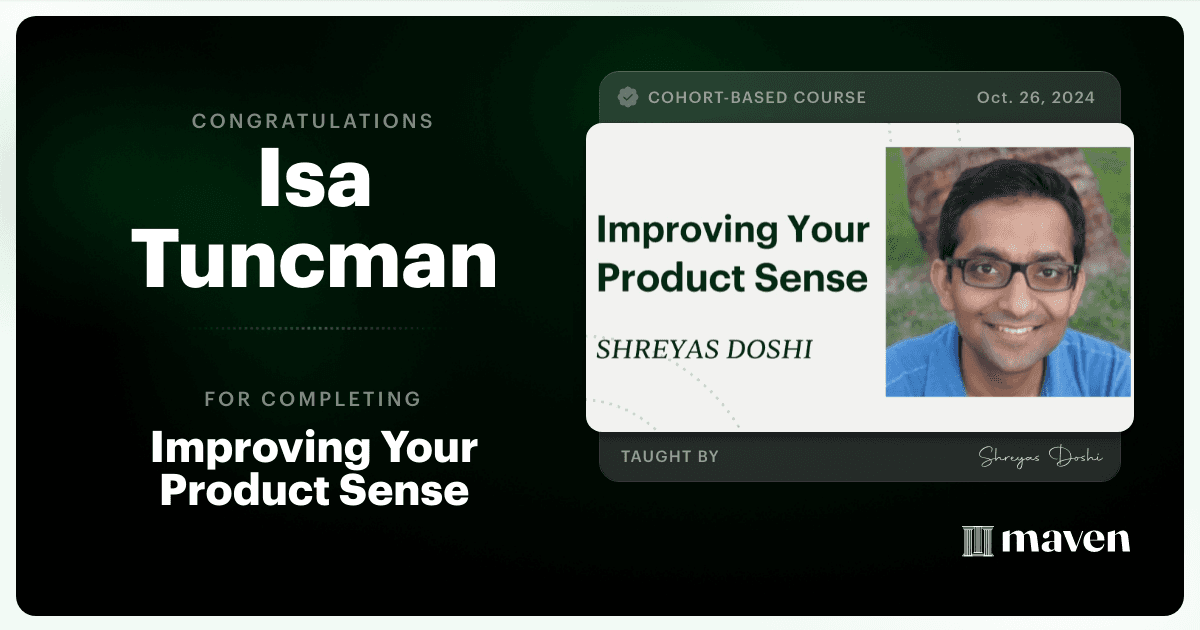The height and width of the screenshot is (630, 1200).
Task: Click the Maven pillar logo icon
Action: tap(977, 541)
